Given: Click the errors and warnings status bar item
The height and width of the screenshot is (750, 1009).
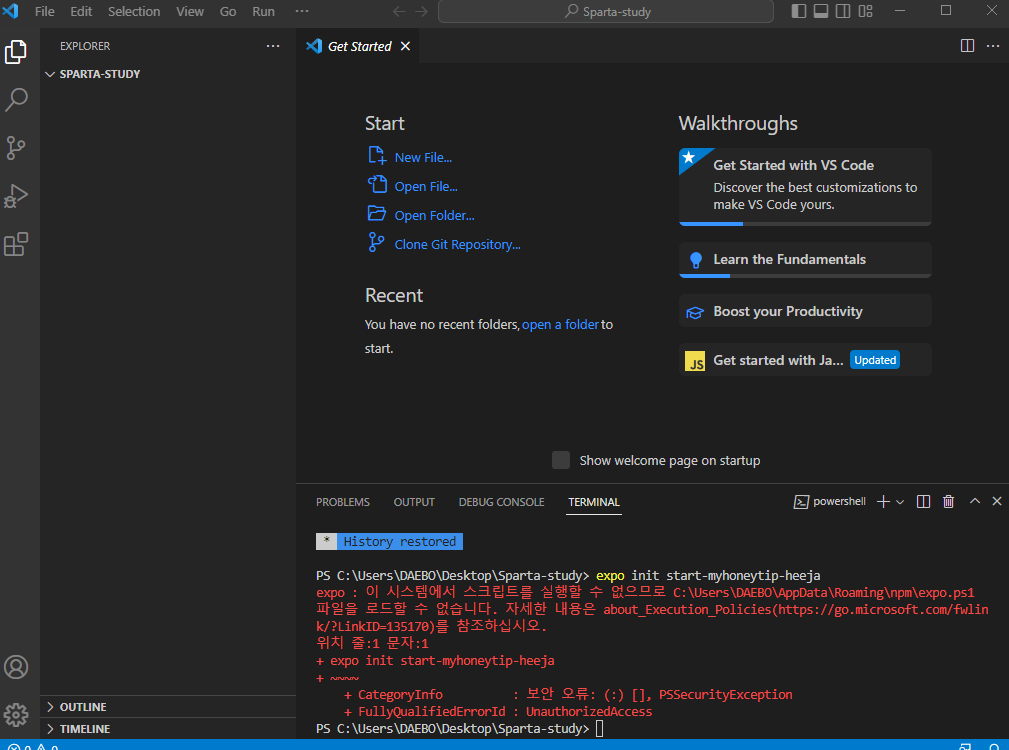Looking at the screenshot, I should tap(33, 746).
